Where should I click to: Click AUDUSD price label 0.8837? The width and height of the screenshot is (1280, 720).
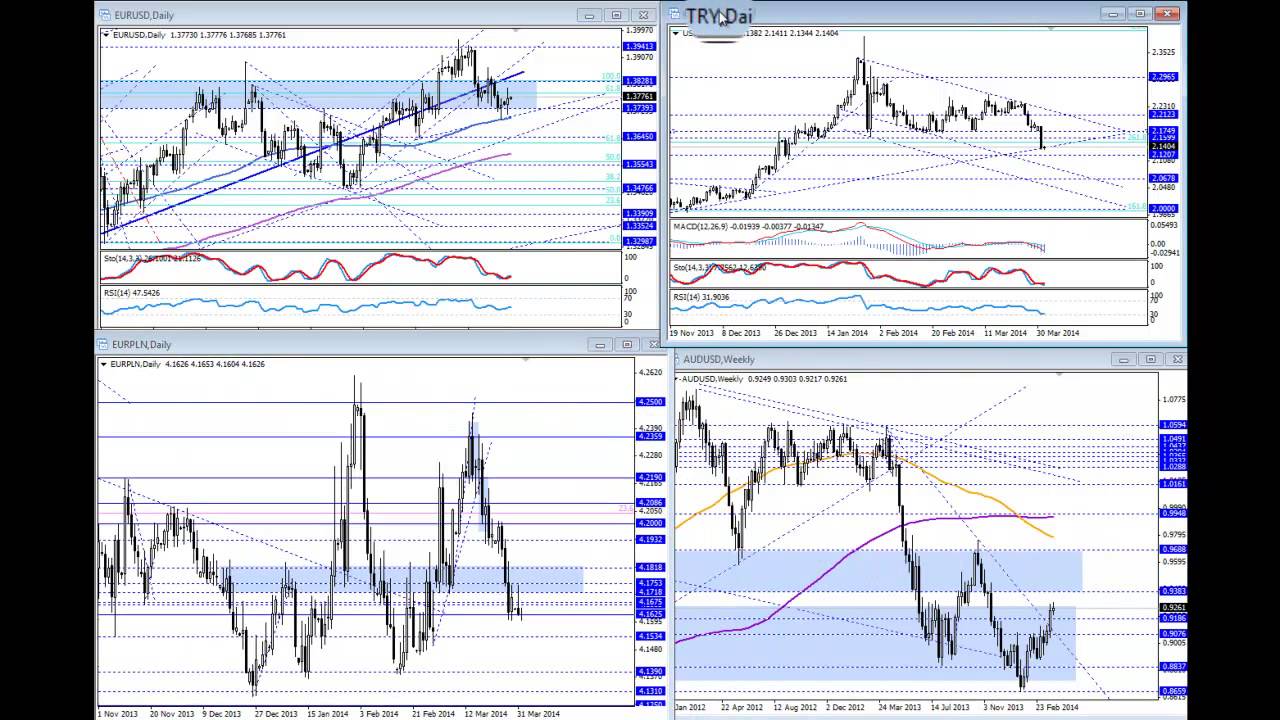coord(1173,666)
